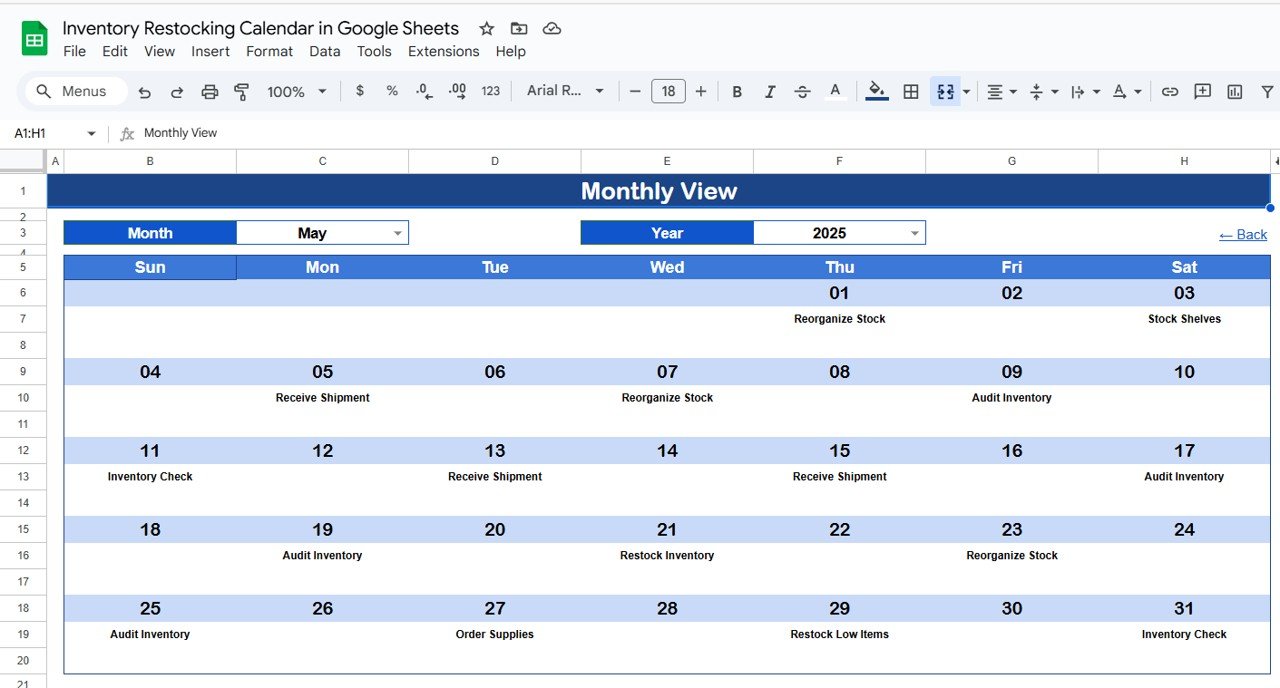Image resolution: width=1280 pixels, height=688 pixels.
Task: Select the date cell 15
Action: coord(839,451)
